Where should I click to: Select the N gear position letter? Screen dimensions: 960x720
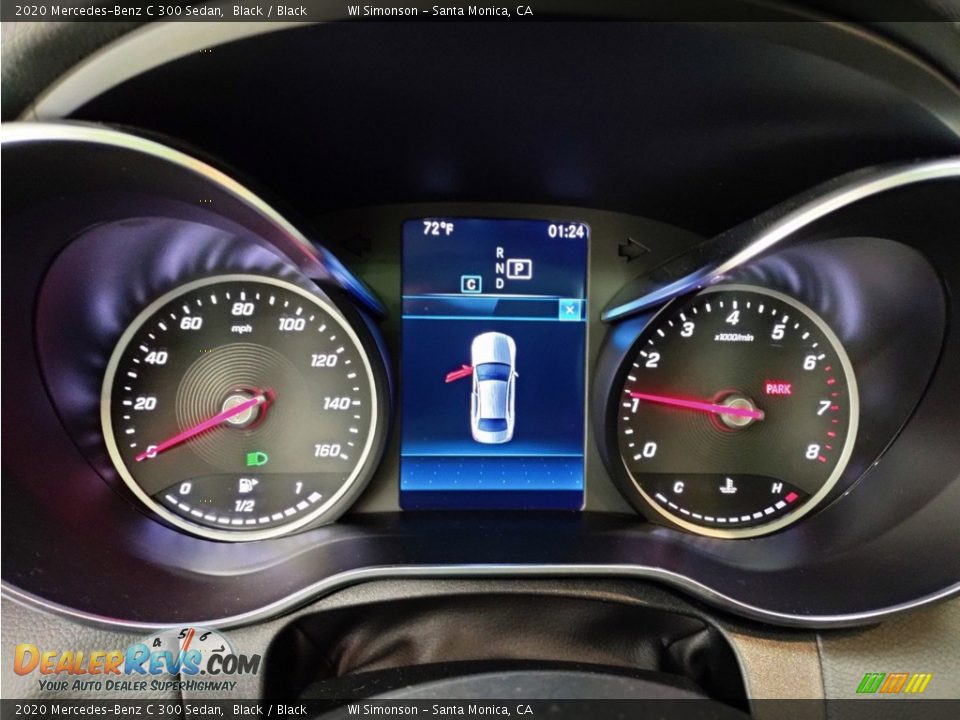[x=498, y=267]
